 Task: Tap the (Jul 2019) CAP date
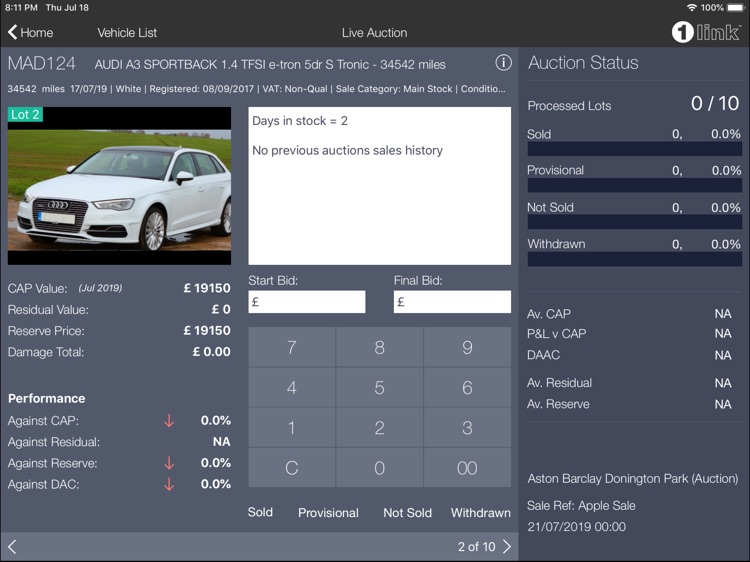100,288
